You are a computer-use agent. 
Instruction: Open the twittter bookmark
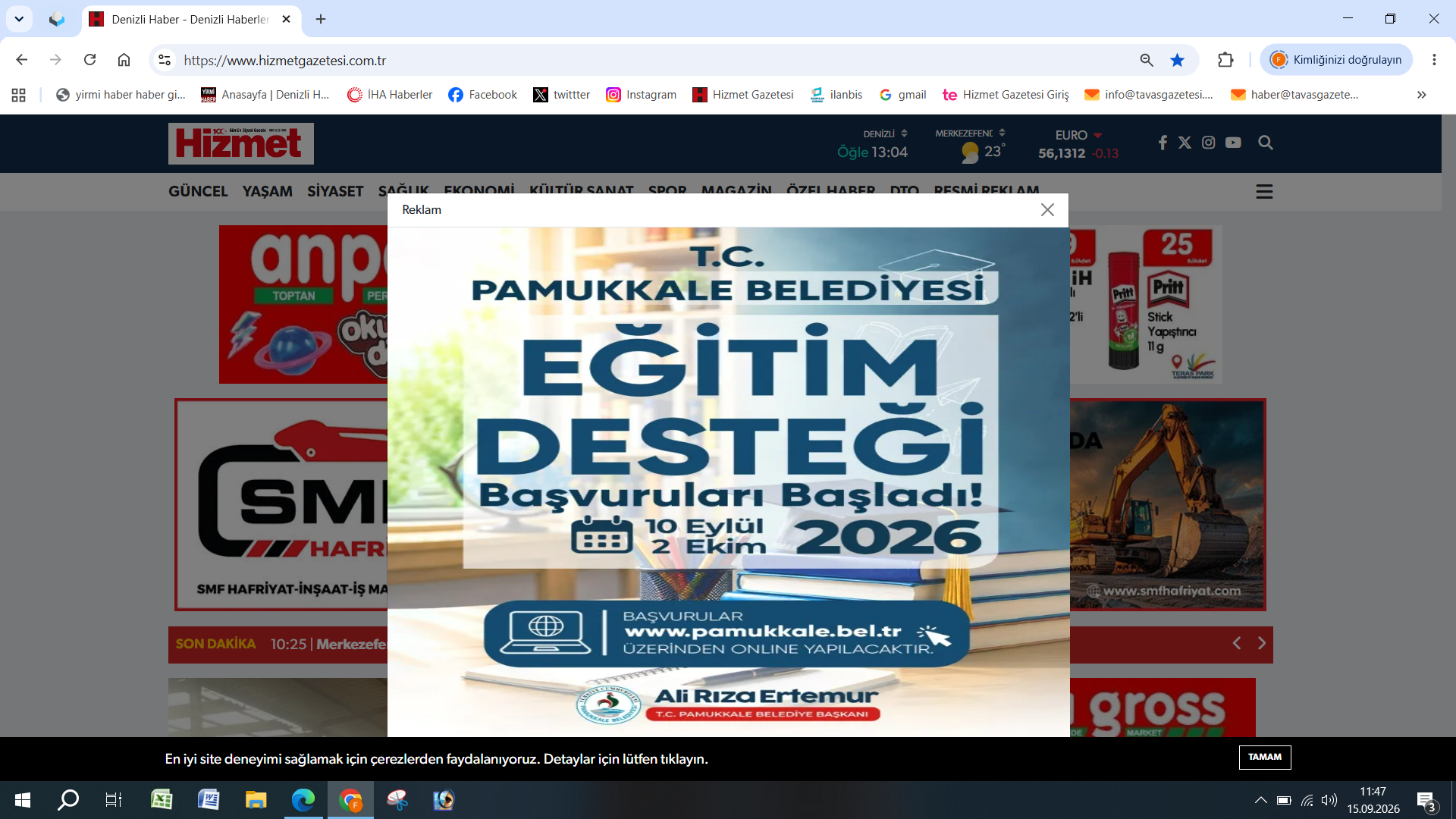pos(562,95)
